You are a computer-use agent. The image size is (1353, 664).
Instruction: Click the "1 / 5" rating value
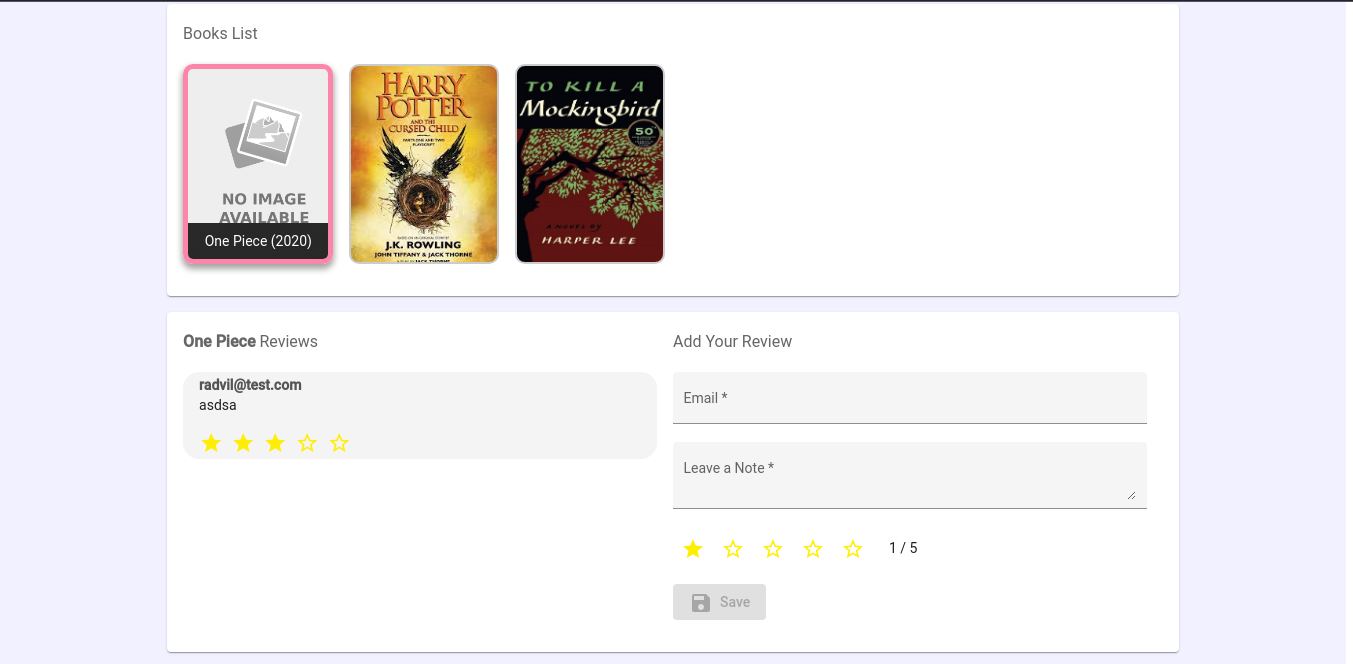coord(903,548)
